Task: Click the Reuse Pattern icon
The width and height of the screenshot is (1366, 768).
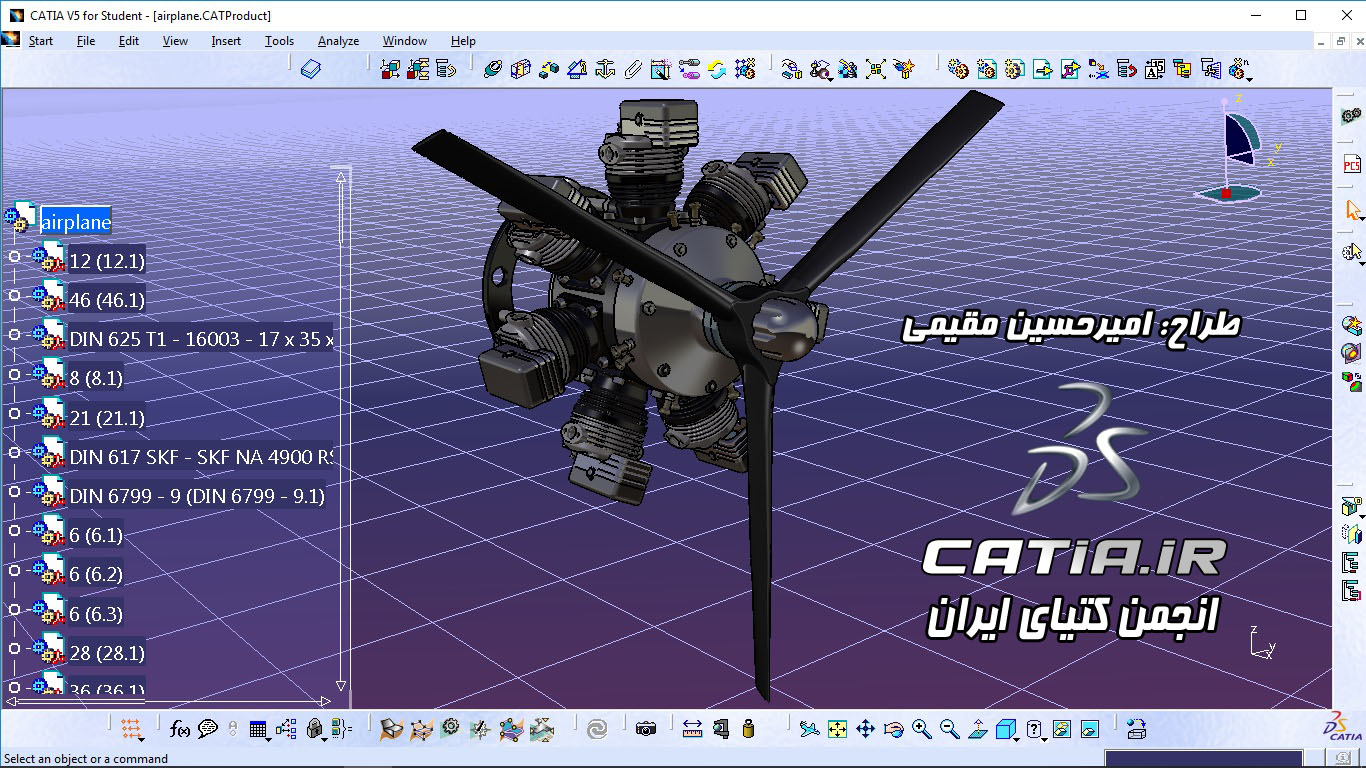Action: click(x=744, y=69)
